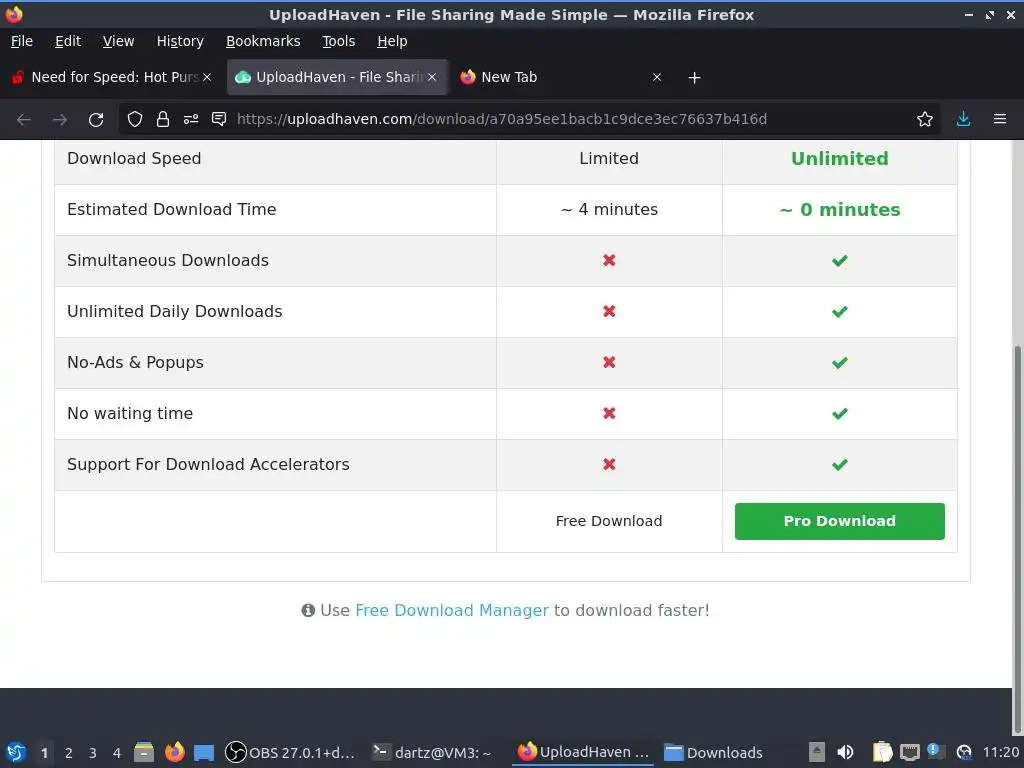Switch to workspace 3
Image resolution: width=1024 pixels, height=768 pixels.
[93, 753]
